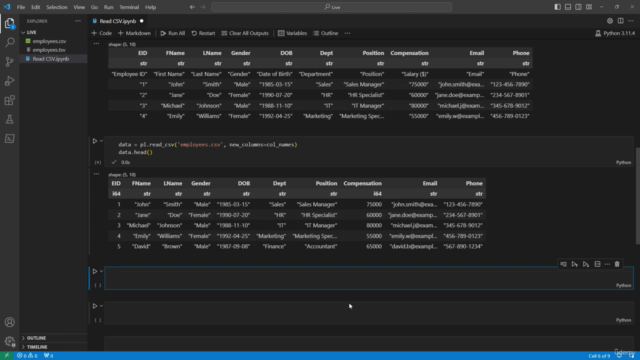The height and width of the screenshot is (360, 640).
Task: Open the Edit menu
Action: pyautogui.click(x=36, y=7)
